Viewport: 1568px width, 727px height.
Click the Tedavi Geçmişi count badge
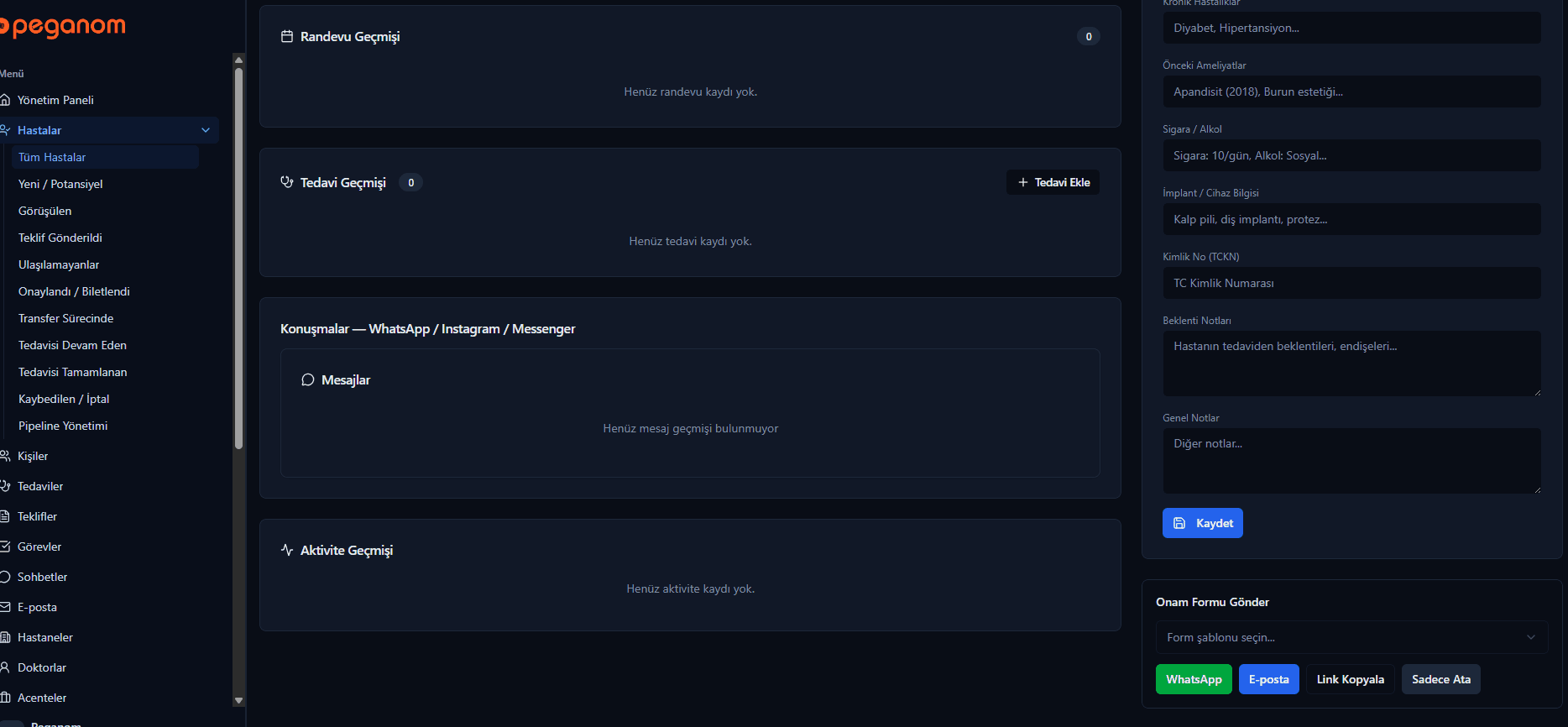point(410,182)
